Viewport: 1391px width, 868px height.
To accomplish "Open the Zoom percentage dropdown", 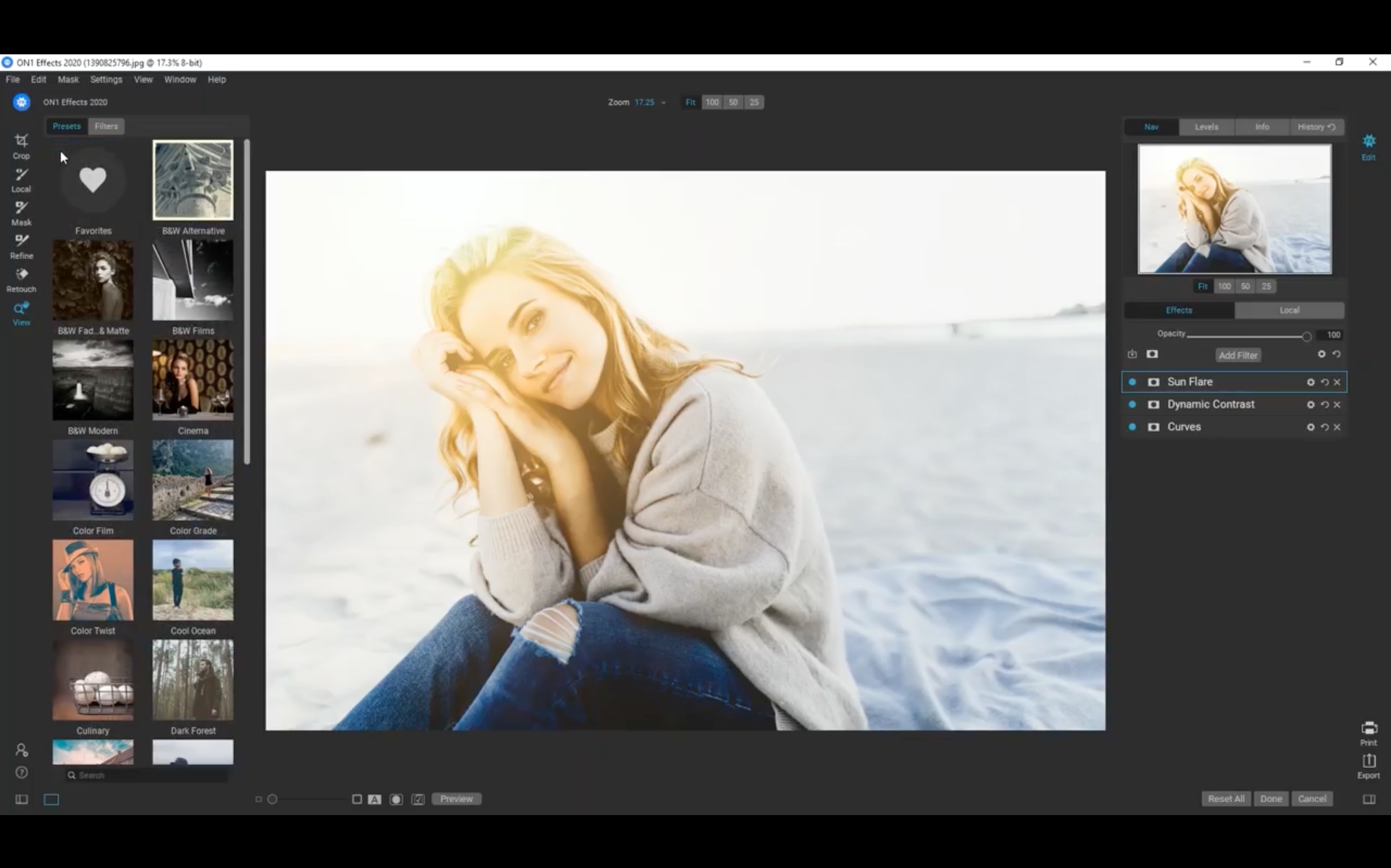I will point(663,103).
